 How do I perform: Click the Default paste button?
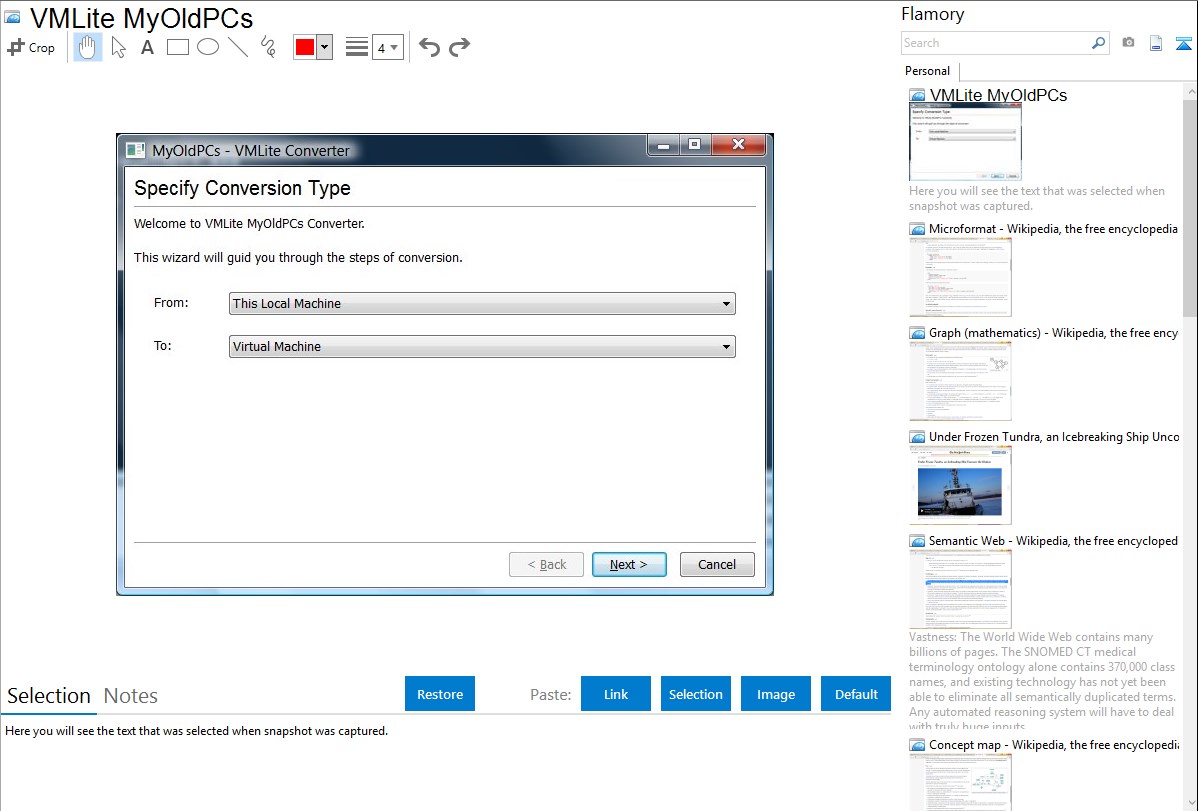click(x=856, y=694)
